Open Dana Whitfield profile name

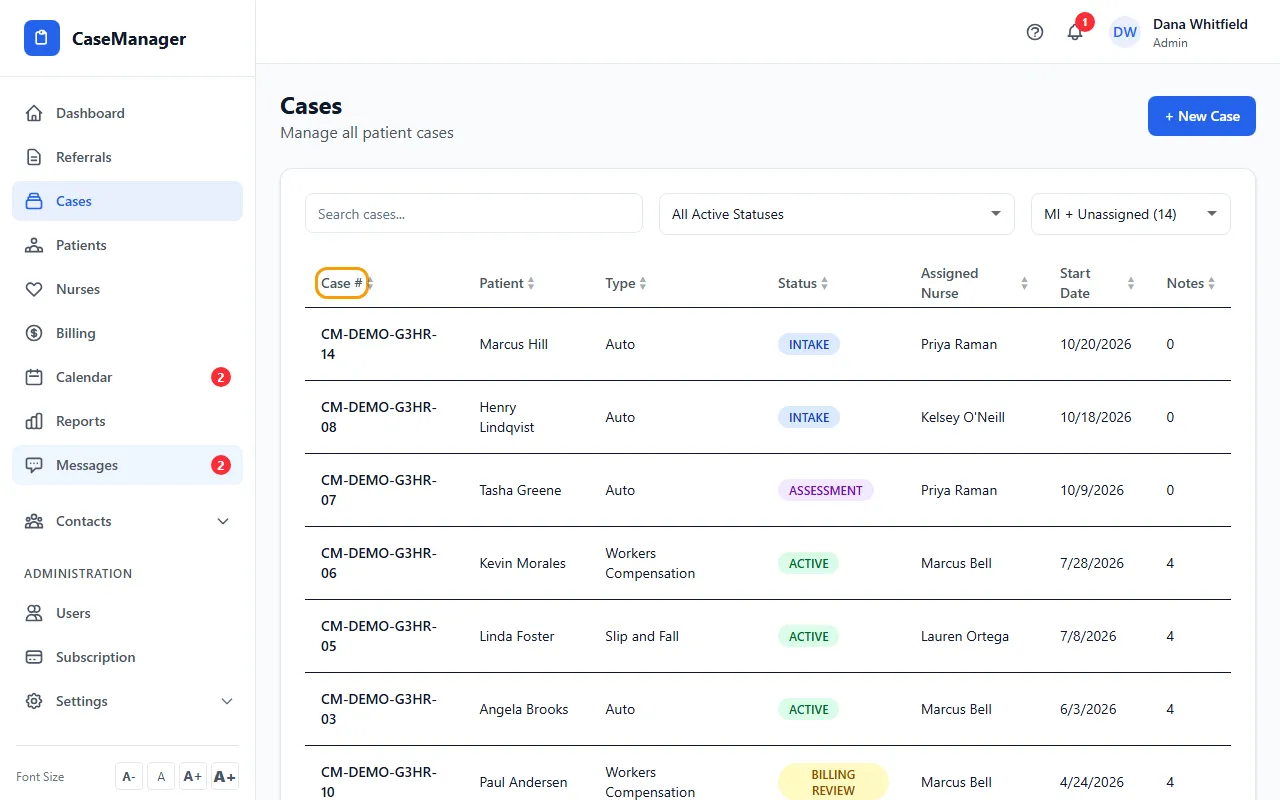point(1200,24)
